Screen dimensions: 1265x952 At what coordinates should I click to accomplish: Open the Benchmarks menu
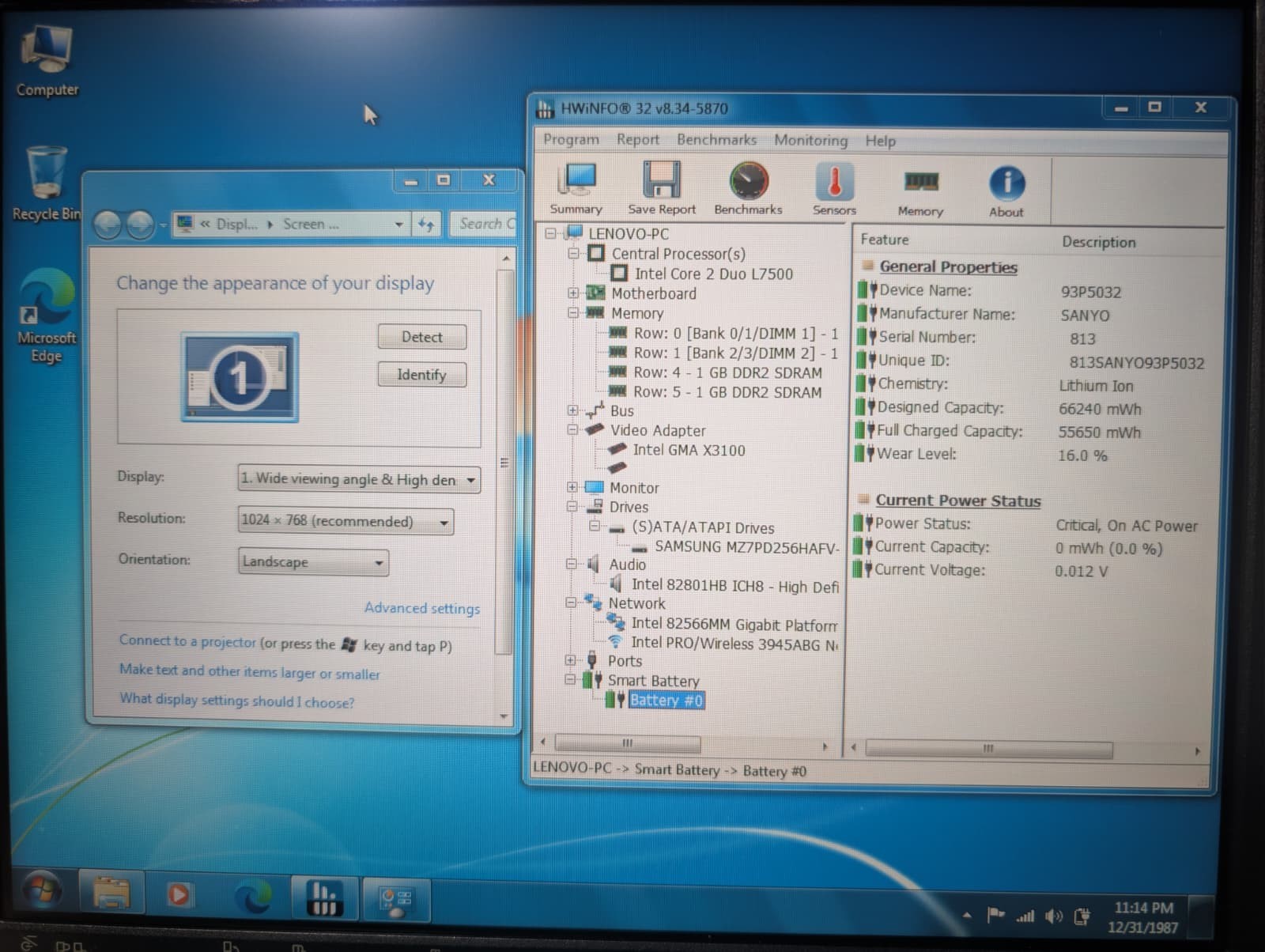click(716, 140)
